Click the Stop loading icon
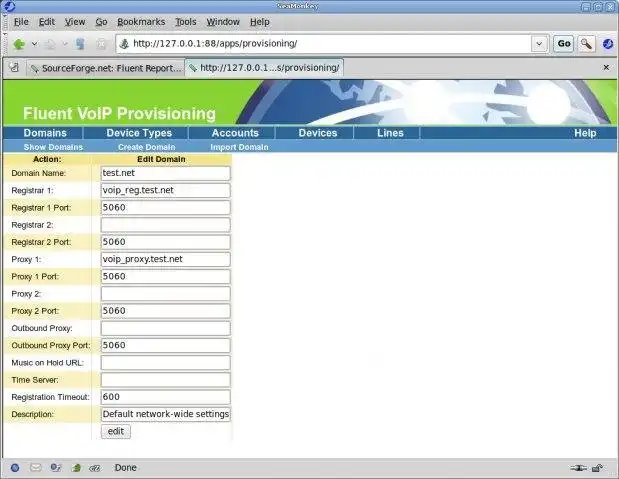This screenshot has height=479, width=619. pos(101,44)
